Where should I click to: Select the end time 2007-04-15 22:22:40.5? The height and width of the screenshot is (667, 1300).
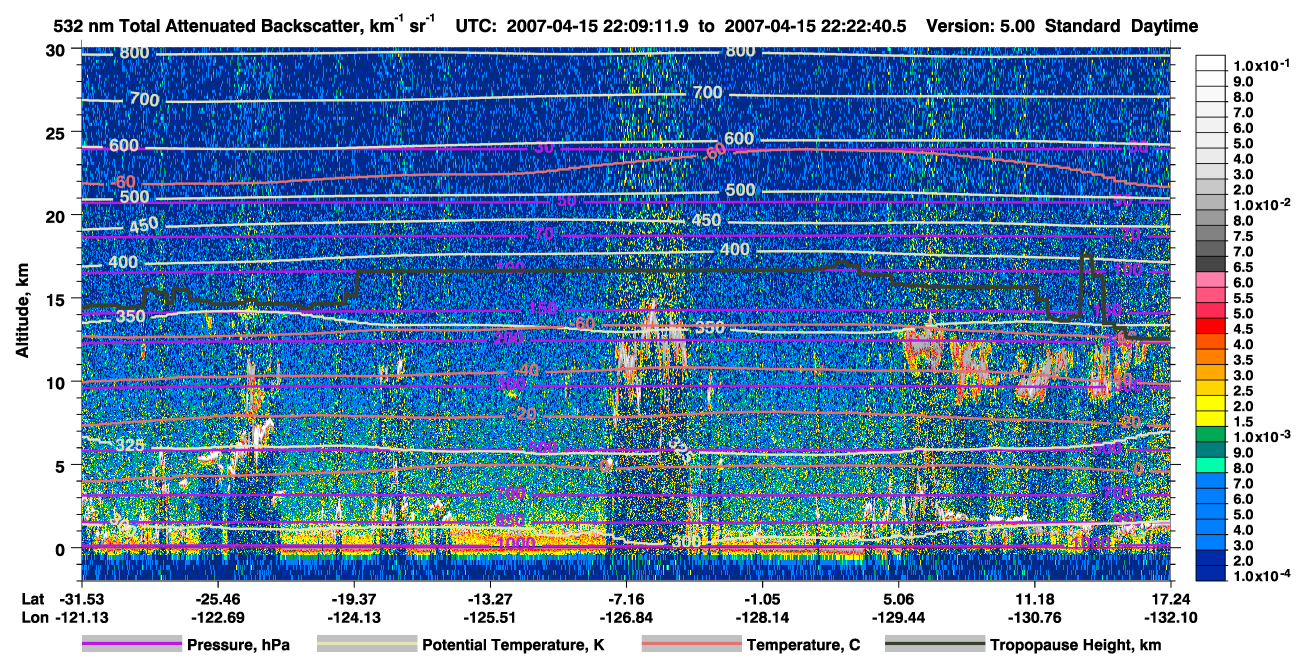(815, 27)
